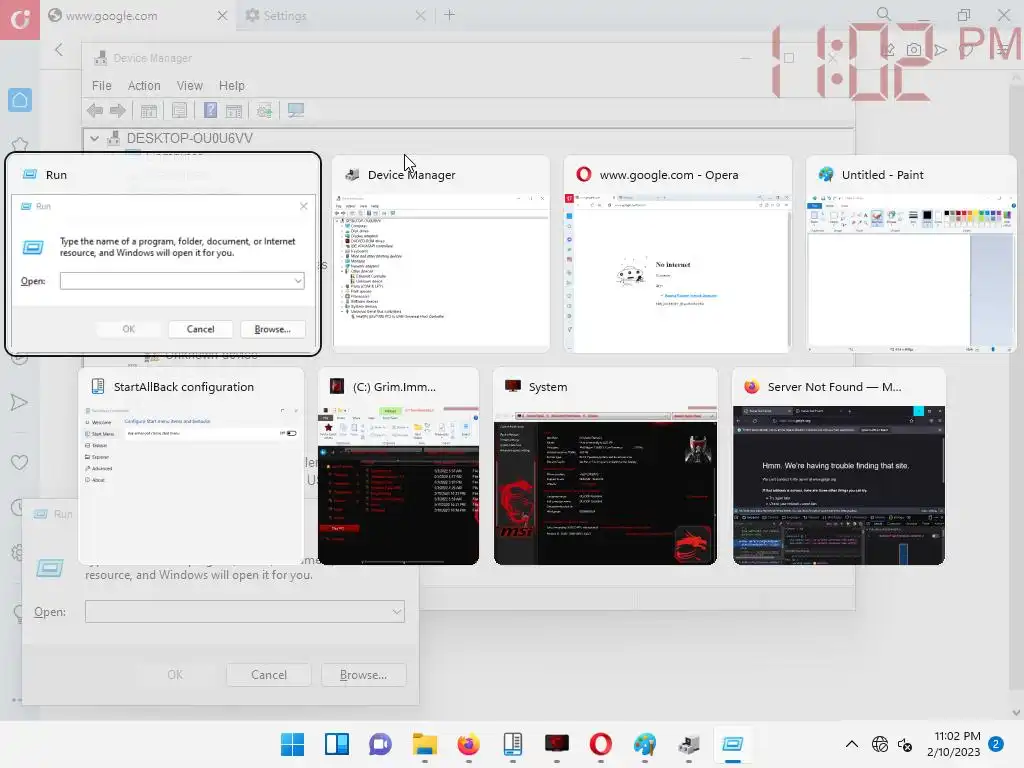Screen dimensions: 1024x768
Task: Select the System window thumbnail
Action: (605, 466)
